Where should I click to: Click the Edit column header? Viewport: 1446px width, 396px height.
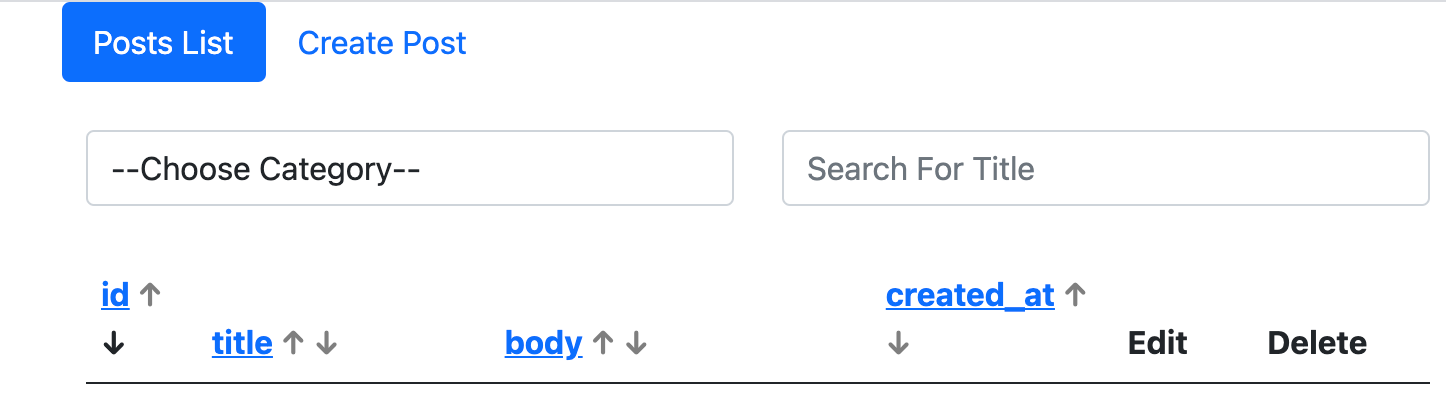click(x=1158, y=343)
